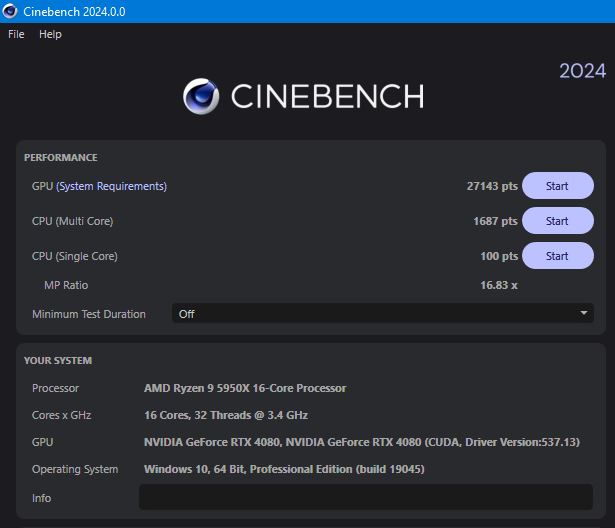This screenshot has height=528, width=615.
Task: Open the System Requirements link
Action: pos(111,186)
